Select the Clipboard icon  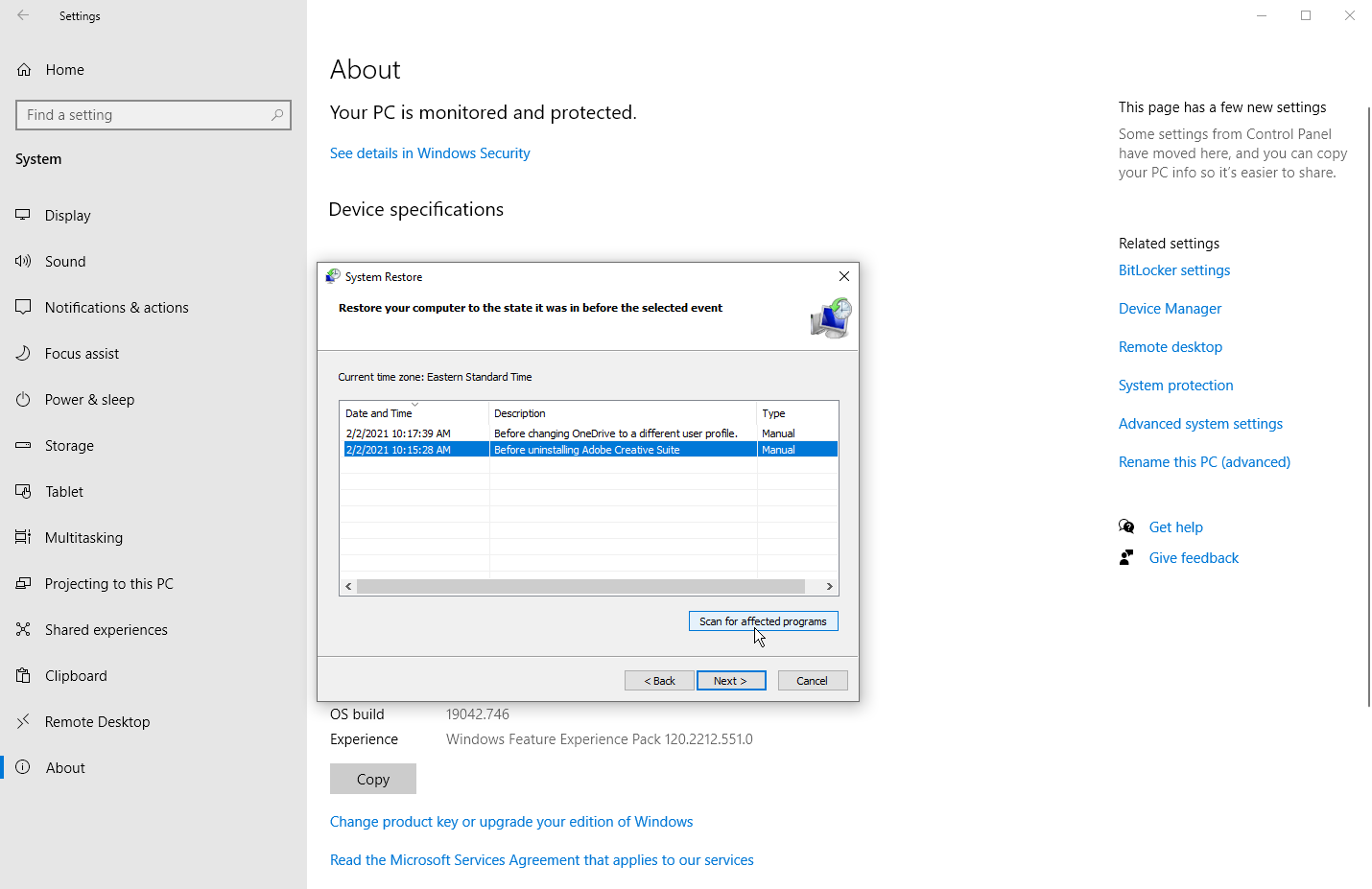coord(23,675)
